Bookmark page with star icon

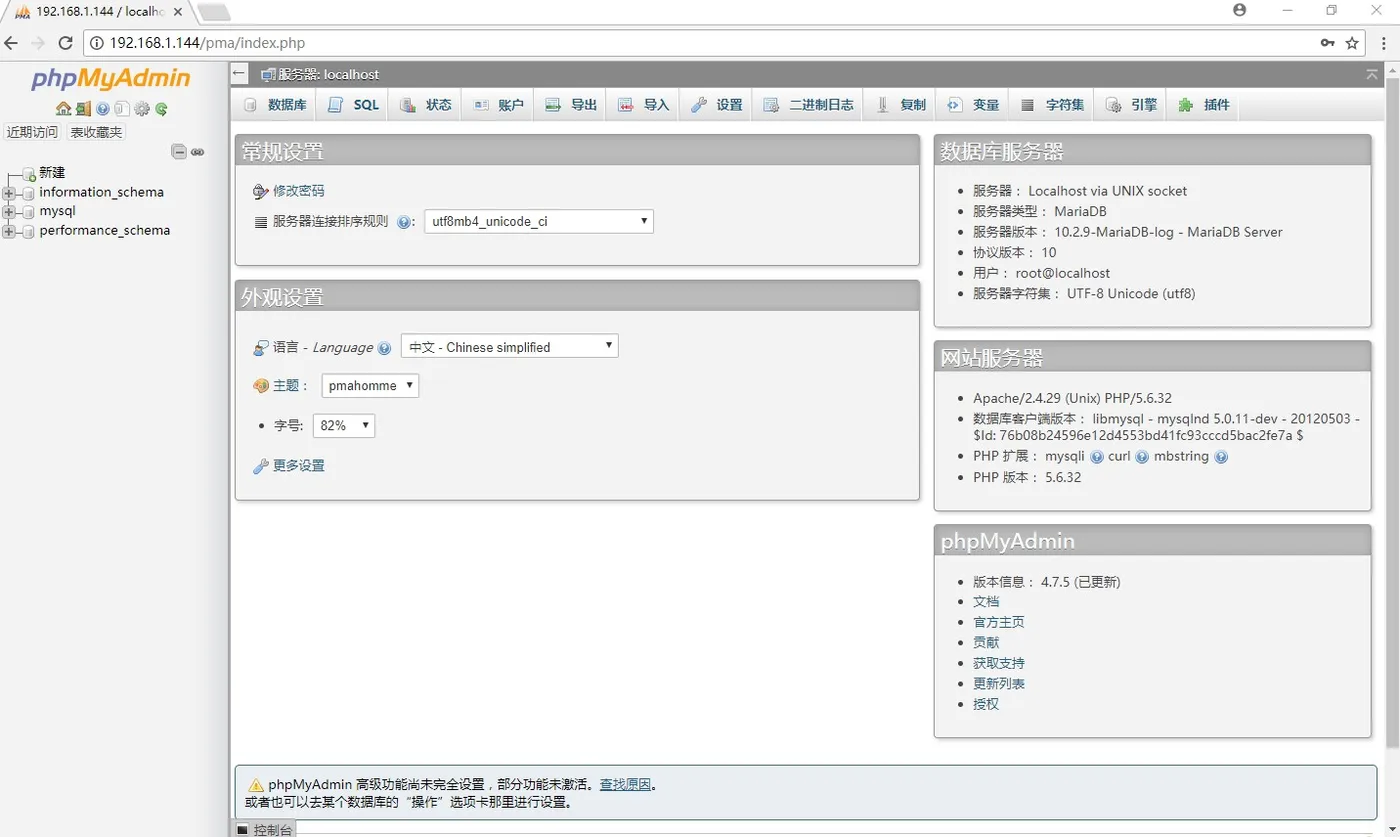(1352, 43)
